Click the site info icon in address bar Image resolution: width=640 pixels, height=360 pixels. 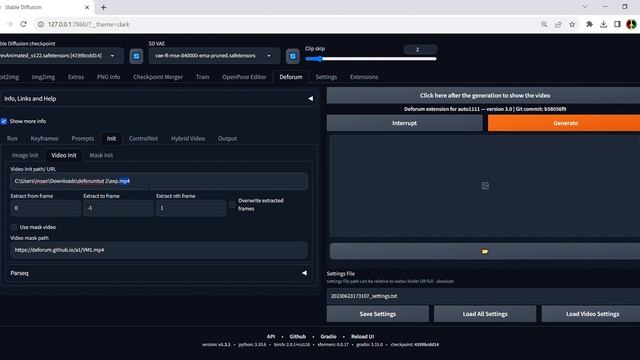coord(40,24)
